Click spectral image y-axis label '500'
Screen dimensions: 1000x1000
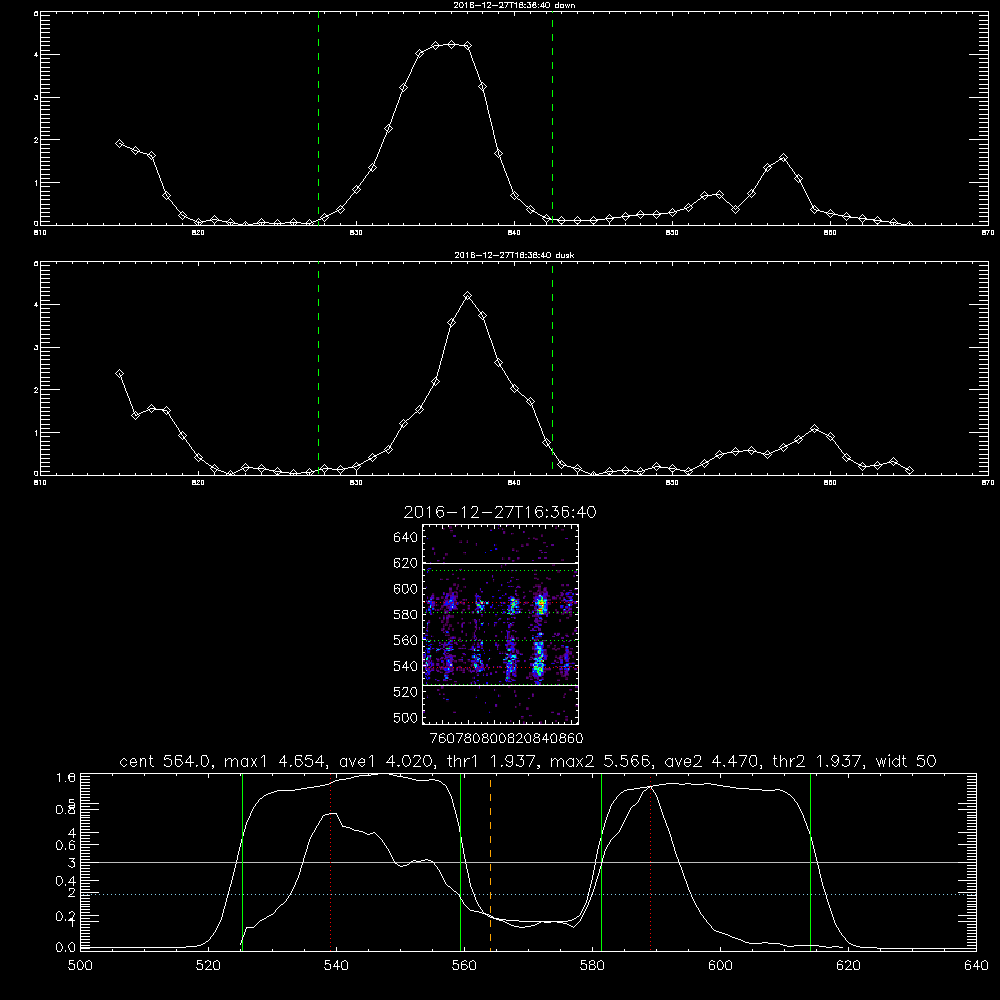pyautogui.click(x=406, y=717)
